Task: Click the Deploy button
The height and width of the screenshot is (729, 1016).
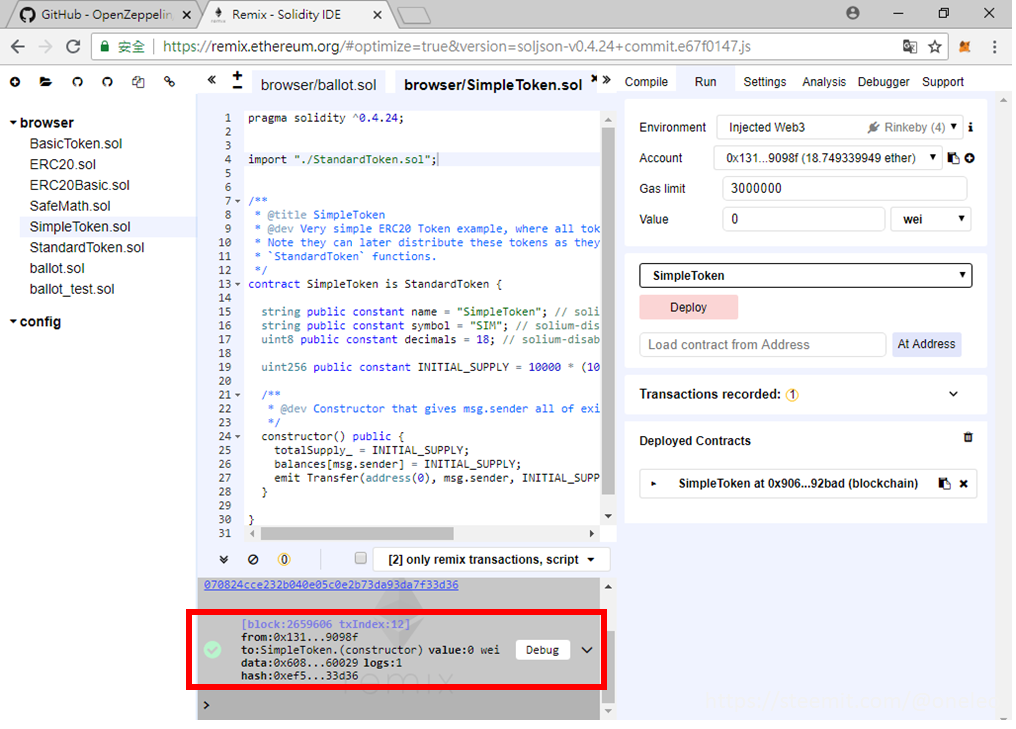Action: pos(688,307)
